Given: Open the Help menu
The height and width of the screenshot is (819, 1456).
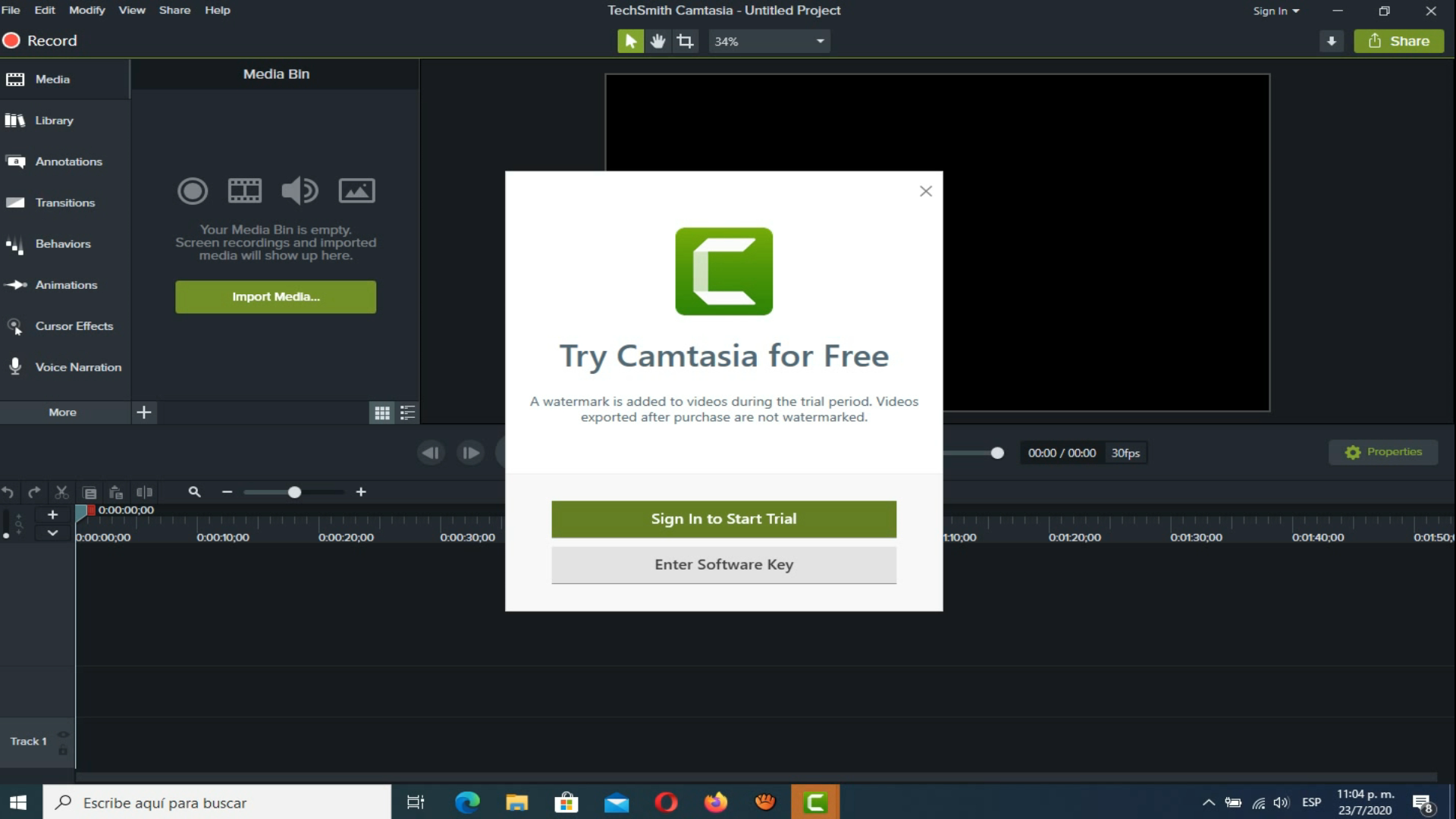Looking at the screenshot, I should 218,10.
